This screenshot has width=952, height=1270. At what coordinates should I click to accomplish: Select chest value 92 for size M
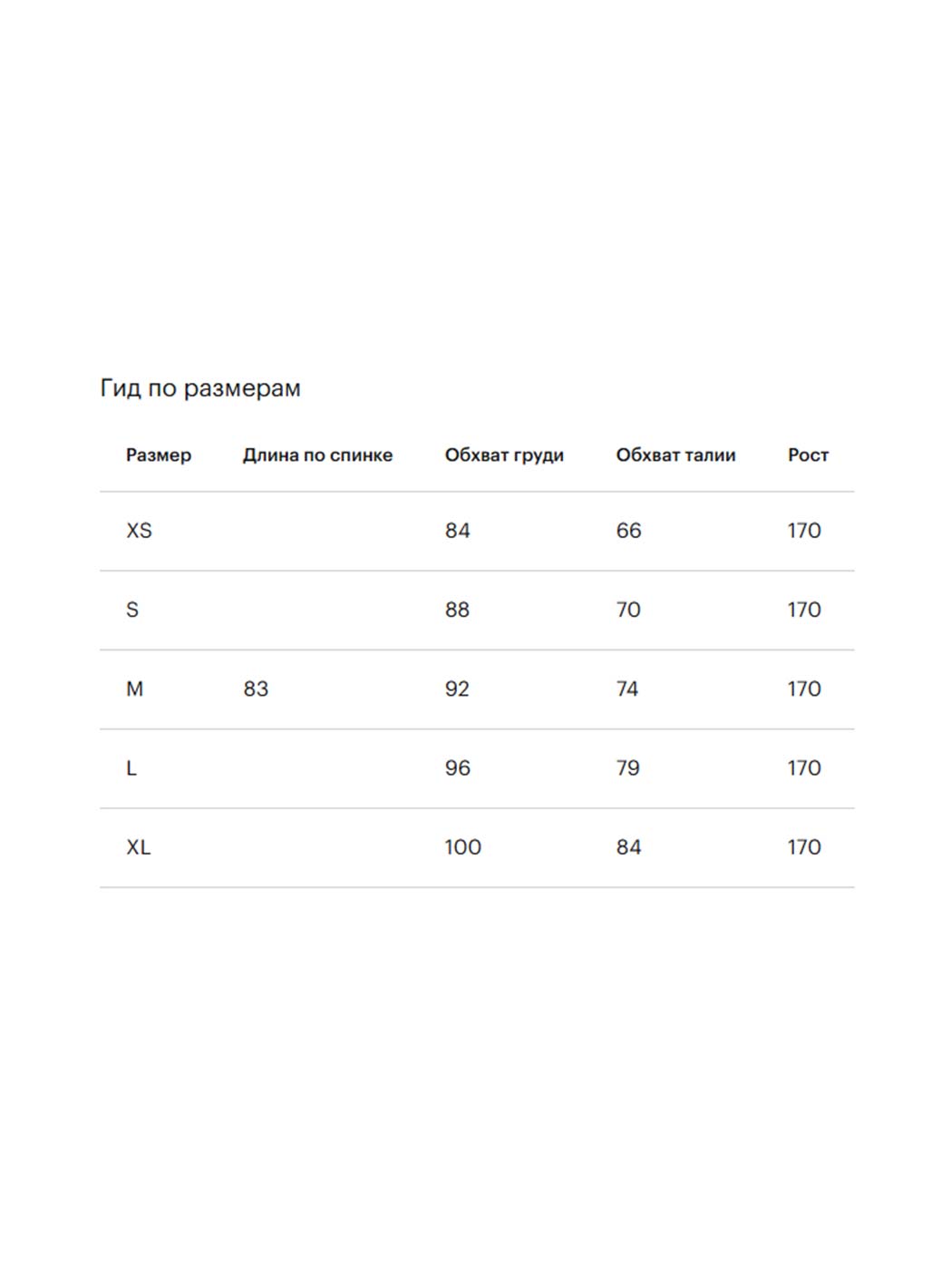pos(457,689)
